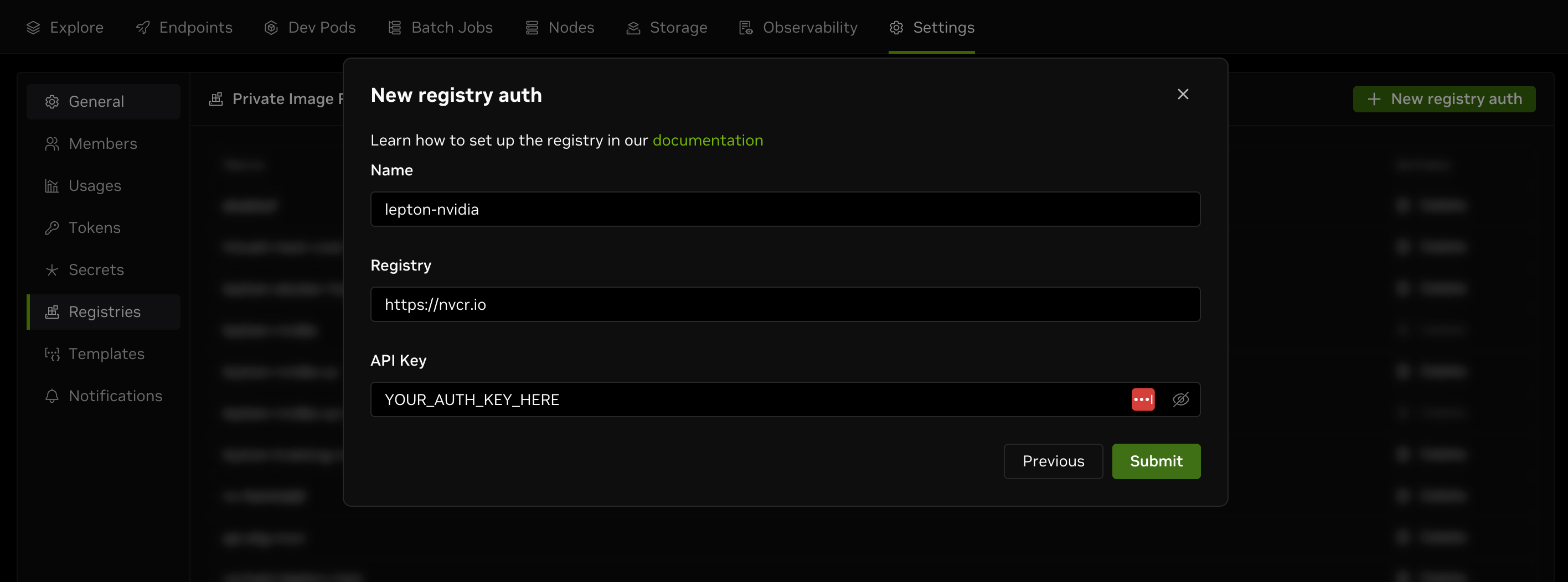This screenshot has height=582, width=1568.
Task: Open Members in sidebar
Action: click(x=104, y=143)
